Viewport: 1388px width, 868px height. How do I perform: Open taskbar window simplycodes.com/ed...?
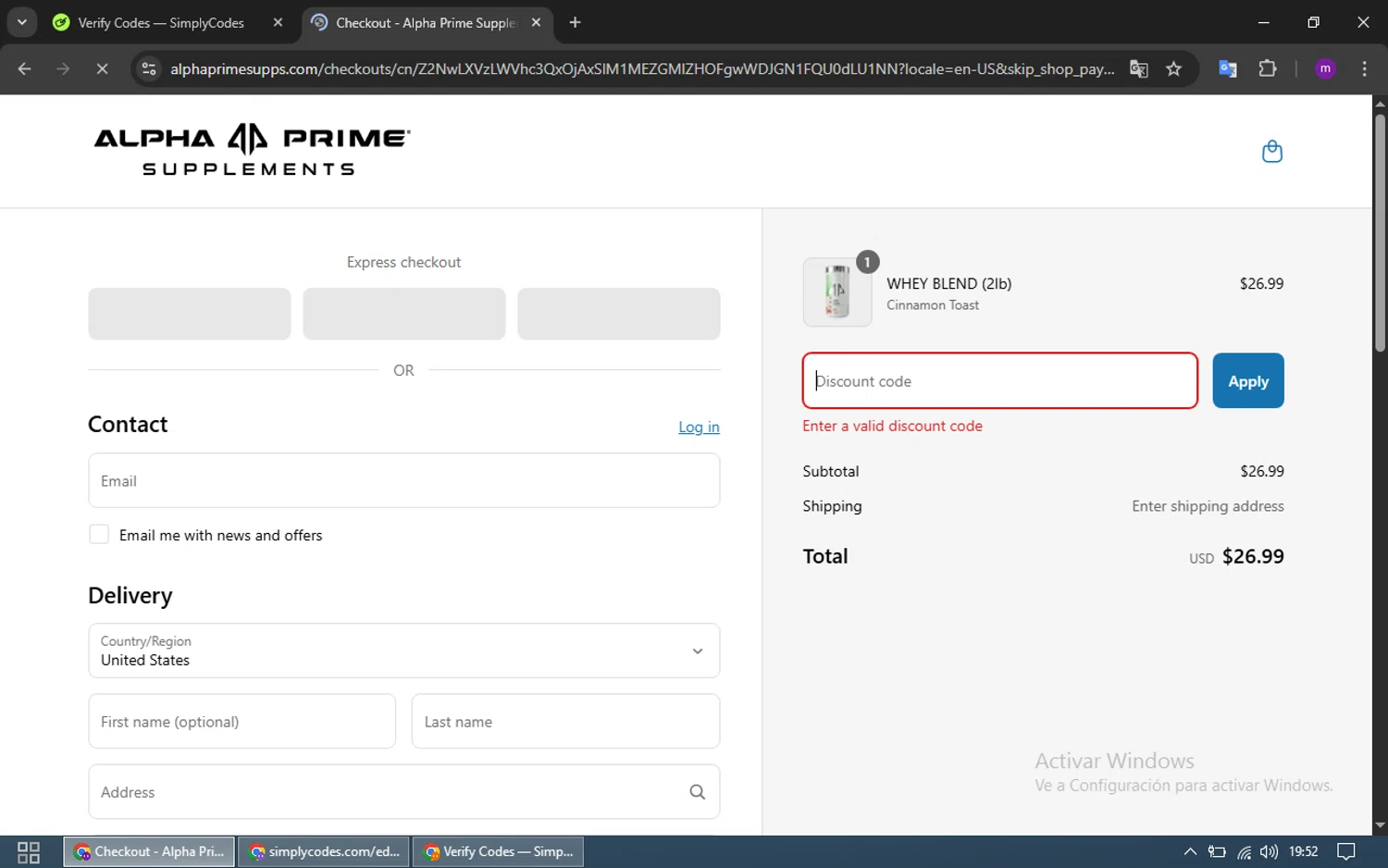coord(324,851)
